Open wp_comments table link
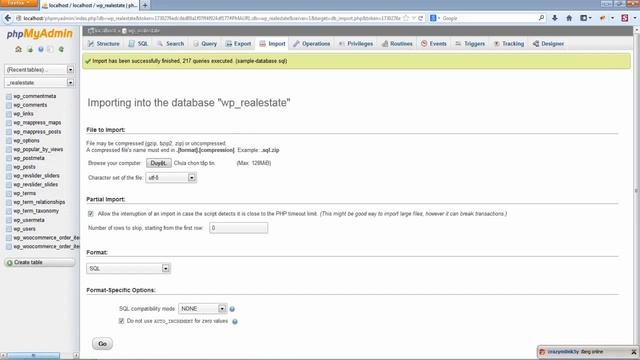640x360 pixels. click(30, 105)
